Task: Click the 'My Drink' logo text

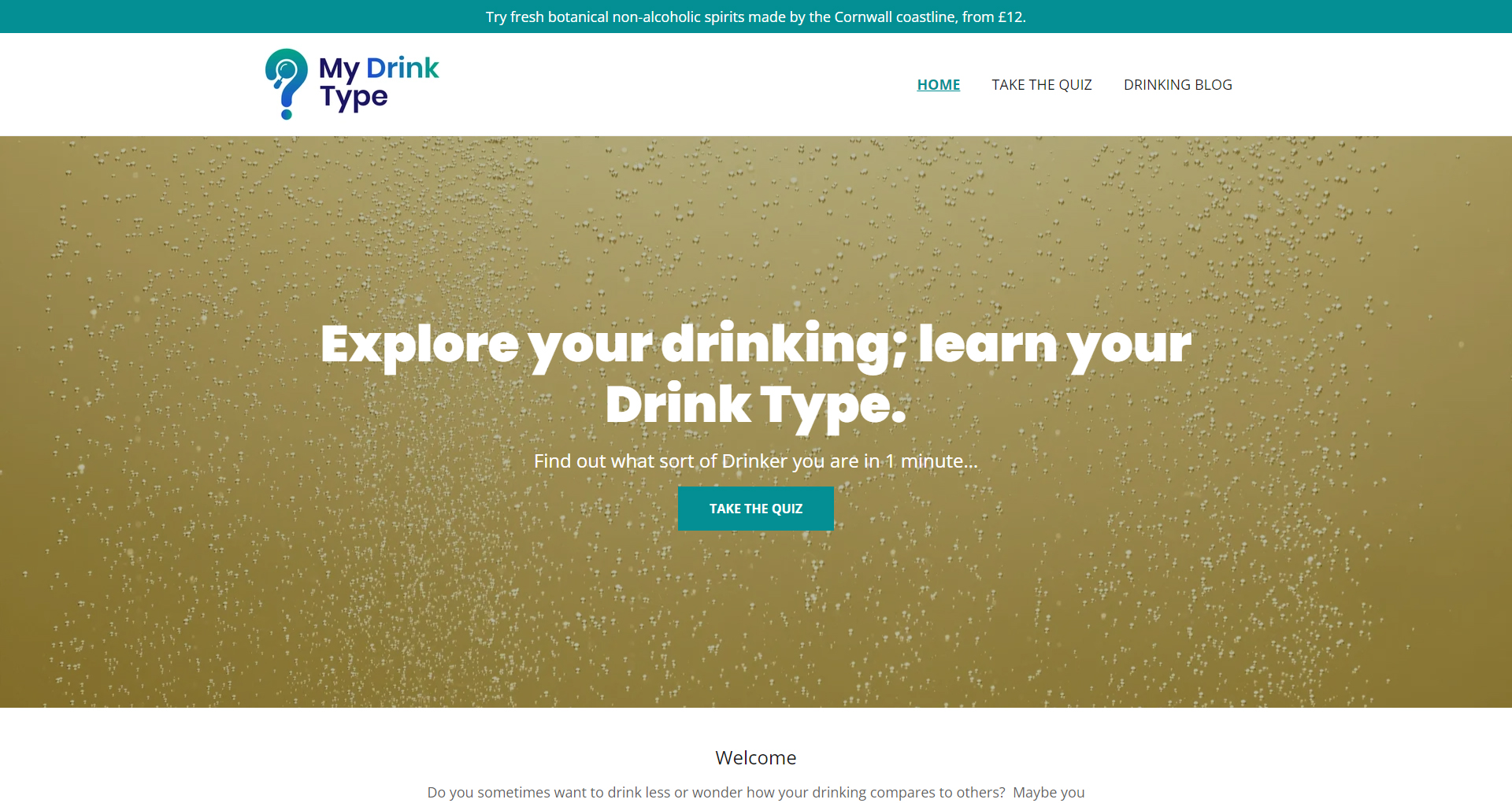Action: pos(379,68)
